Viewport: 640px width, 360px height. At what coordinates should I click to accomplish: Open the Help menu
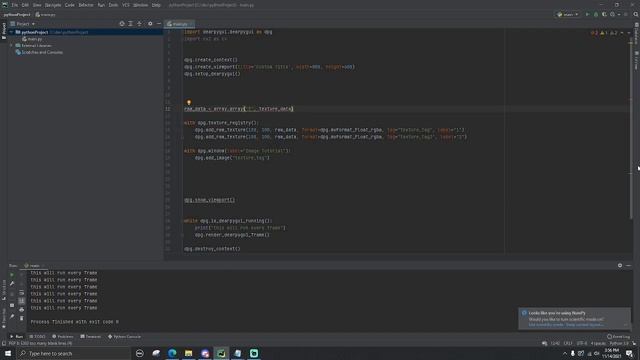coord(156,5)
